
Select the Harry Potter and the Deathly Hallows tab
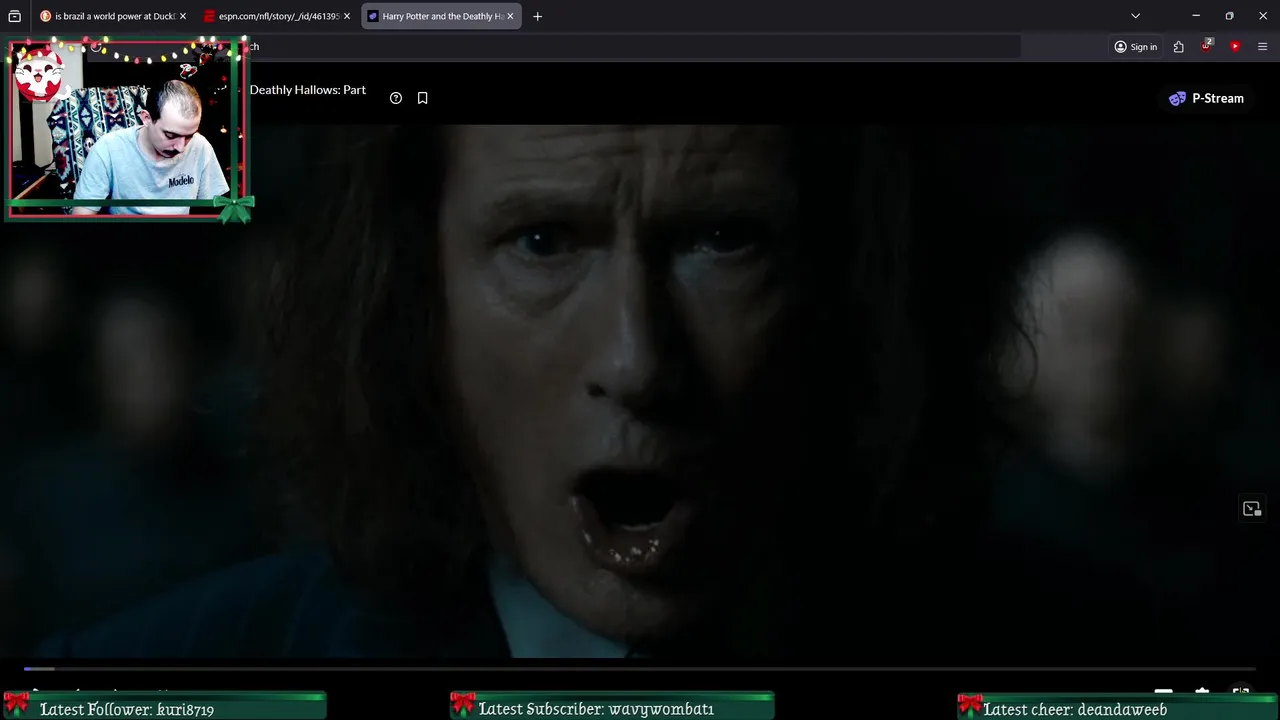pyautogui.click(x=440, y=16)
